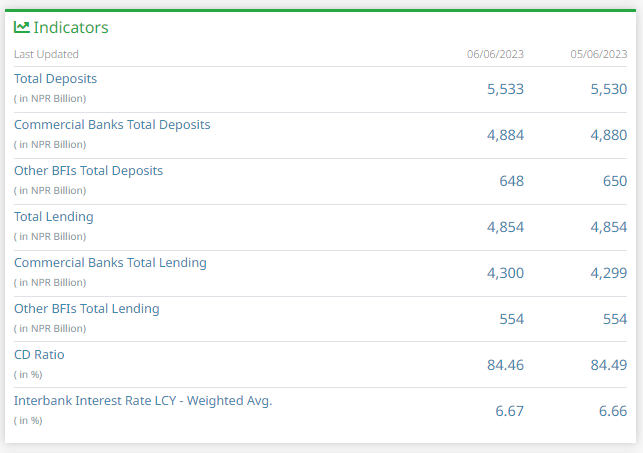Click the 4,299 commercial lending value
Screen dimensions: 643x453
coord(609,273)
